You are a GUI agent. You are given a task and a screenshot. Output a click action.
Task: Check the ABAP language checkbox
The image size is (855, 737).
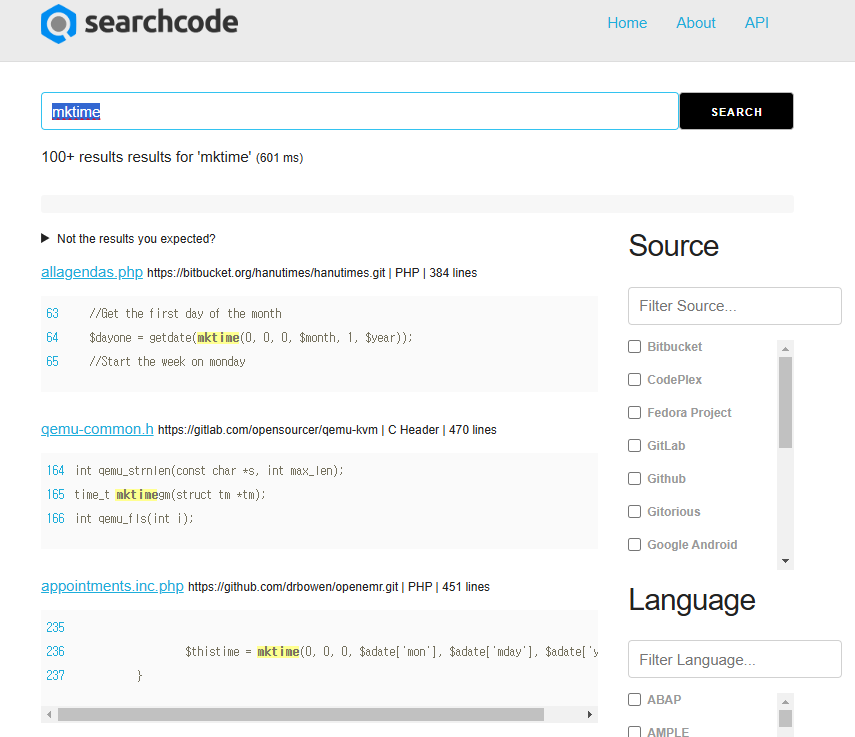[634, 699]
